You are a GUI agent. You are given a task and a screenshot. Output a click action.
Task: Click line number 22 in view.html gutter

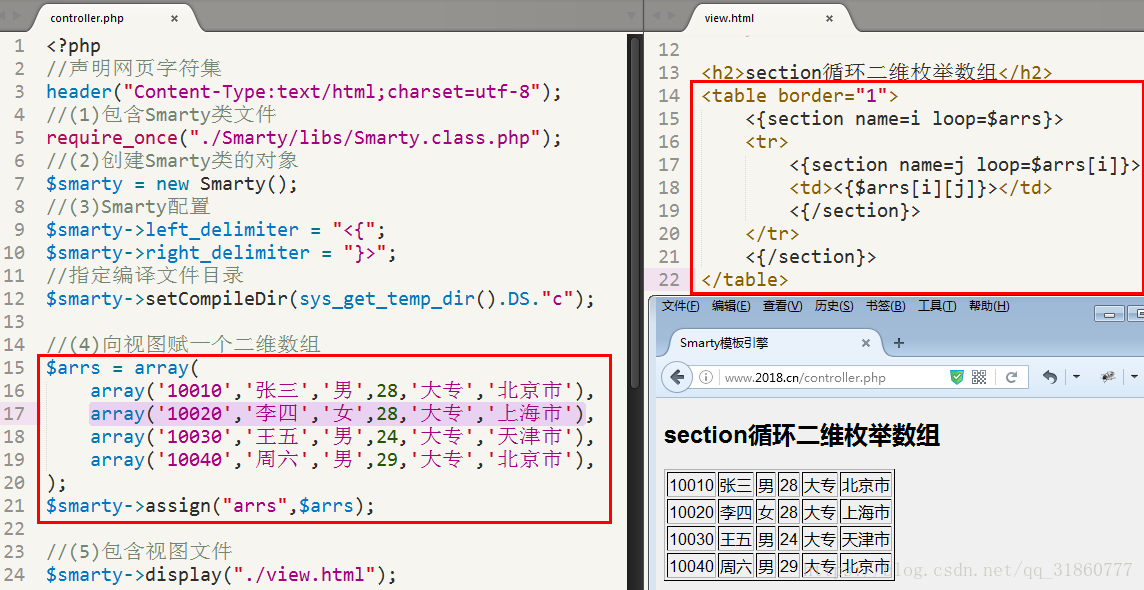(669, 279)
